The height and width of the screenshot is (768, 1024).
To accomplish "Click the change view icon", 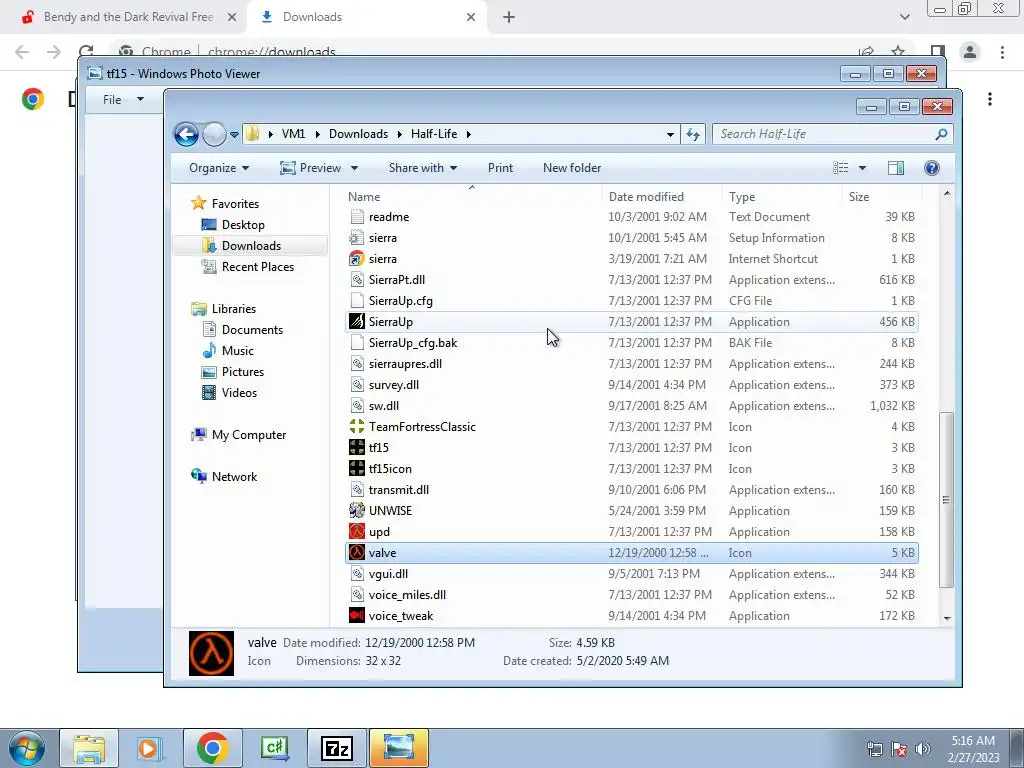I will pos(840,168).
